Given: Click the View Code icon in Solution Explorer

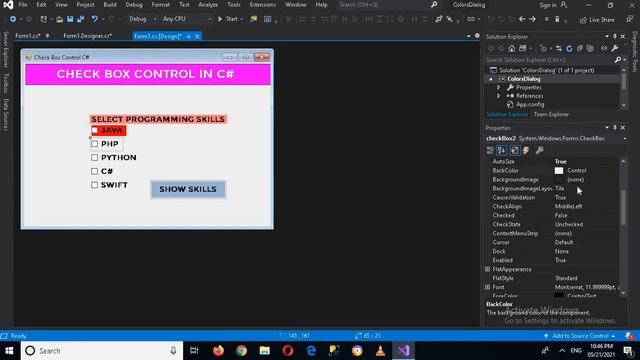Looking at the screenshot, I should (x=604, y=49).
